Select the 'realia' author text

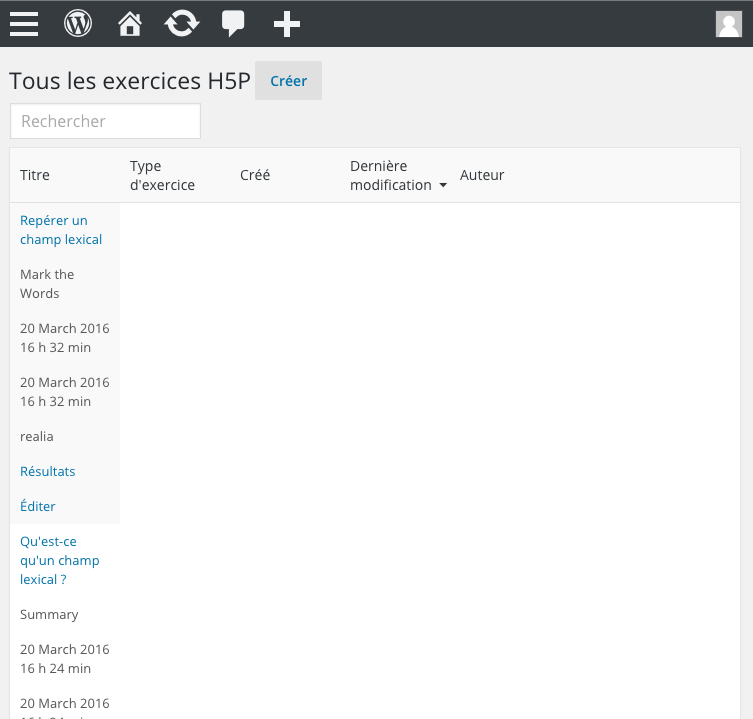pyautogui.click(x=36, y=436)
